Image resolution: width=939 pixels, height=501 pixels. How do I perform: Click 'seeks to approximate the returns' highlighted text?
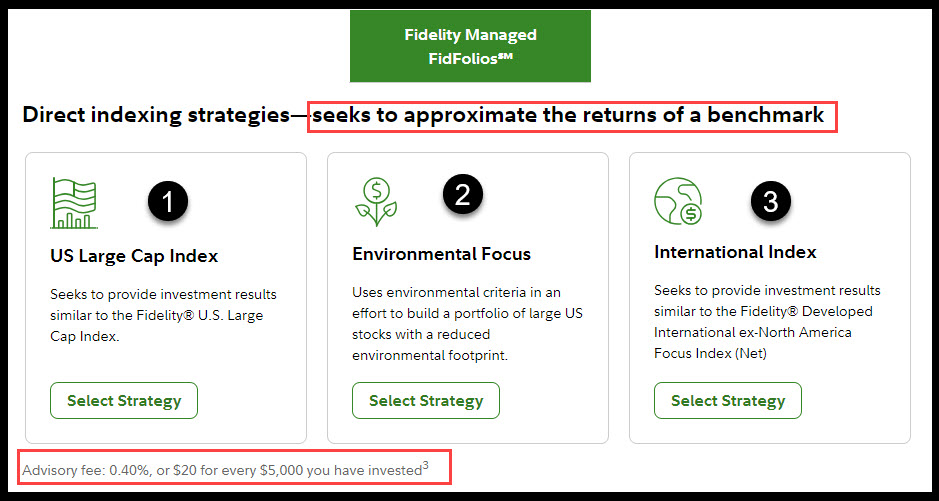568,115
